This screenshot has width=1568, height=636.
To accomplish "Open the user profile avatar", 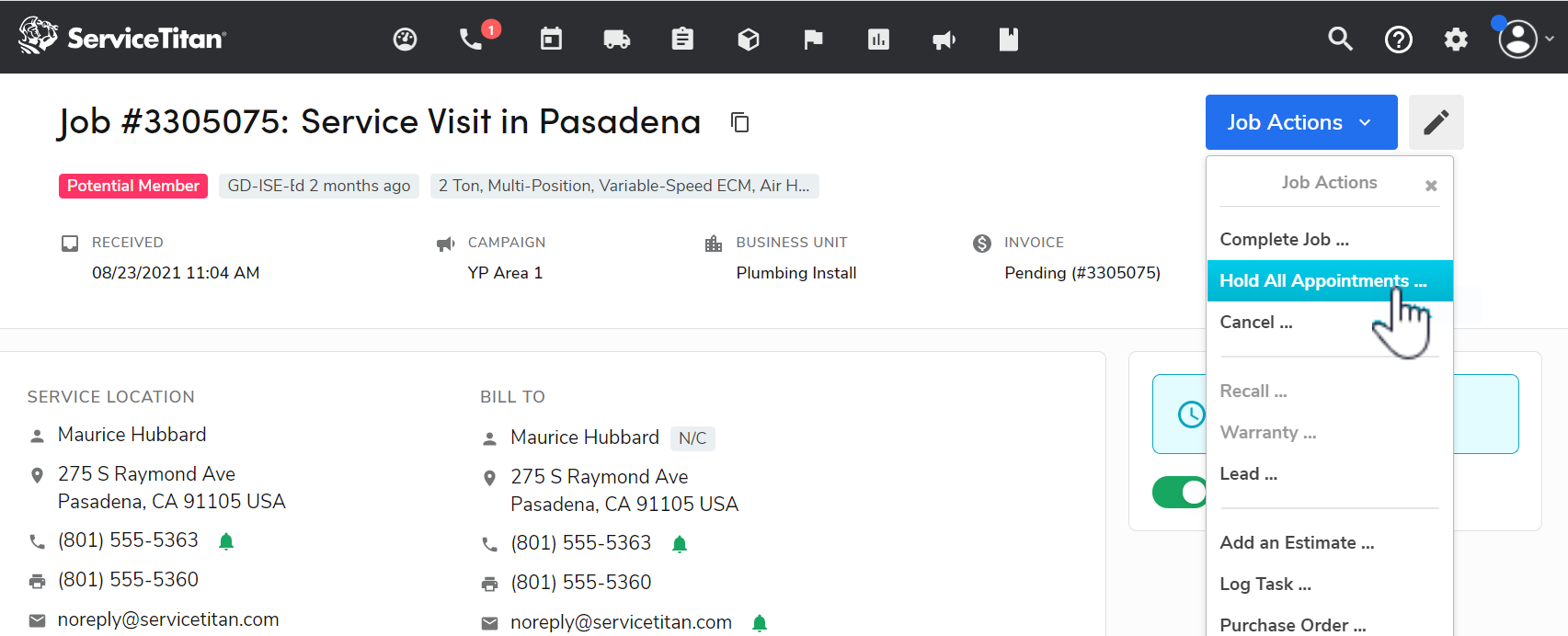I will point(1517,39).
